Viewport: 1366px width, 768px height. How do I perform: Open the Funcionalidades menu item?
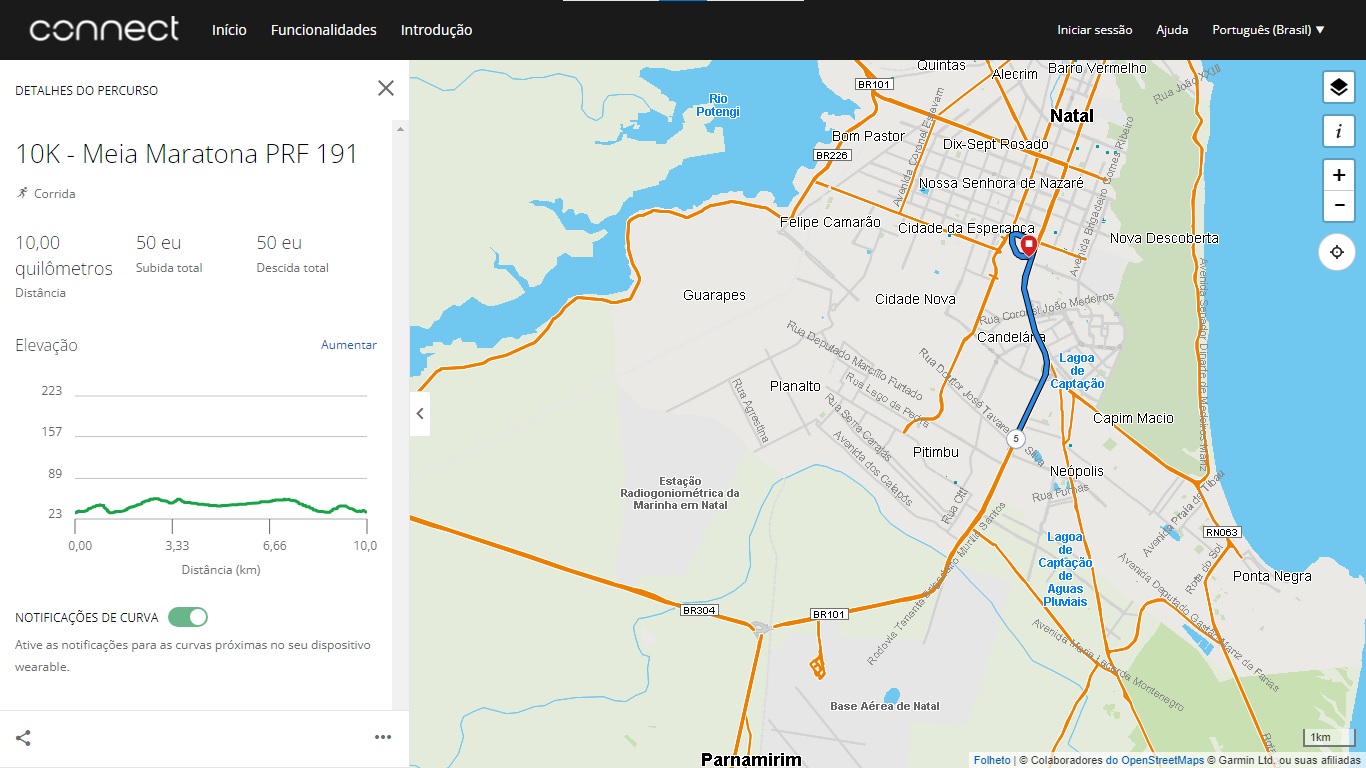pos(323,30)
